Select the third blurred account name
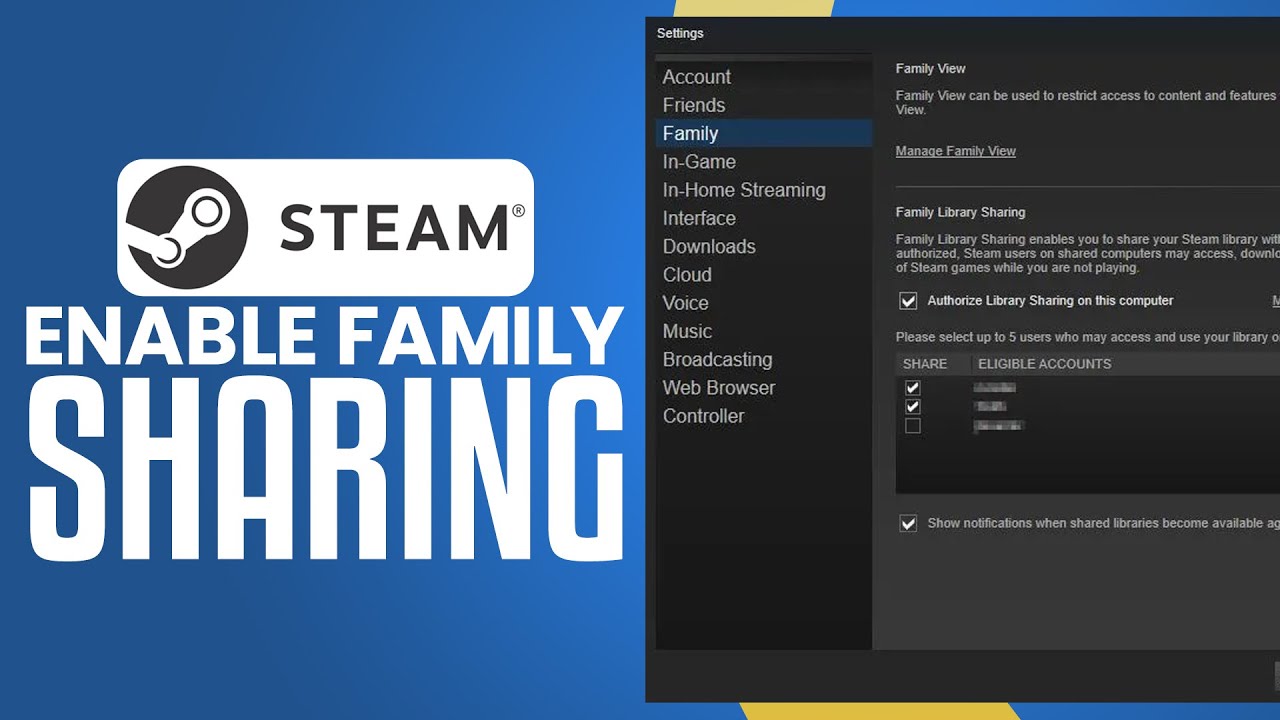Image resolution: width=1280 pixels, height=720 pixels. pyautogui.click(x=998, y=426)
